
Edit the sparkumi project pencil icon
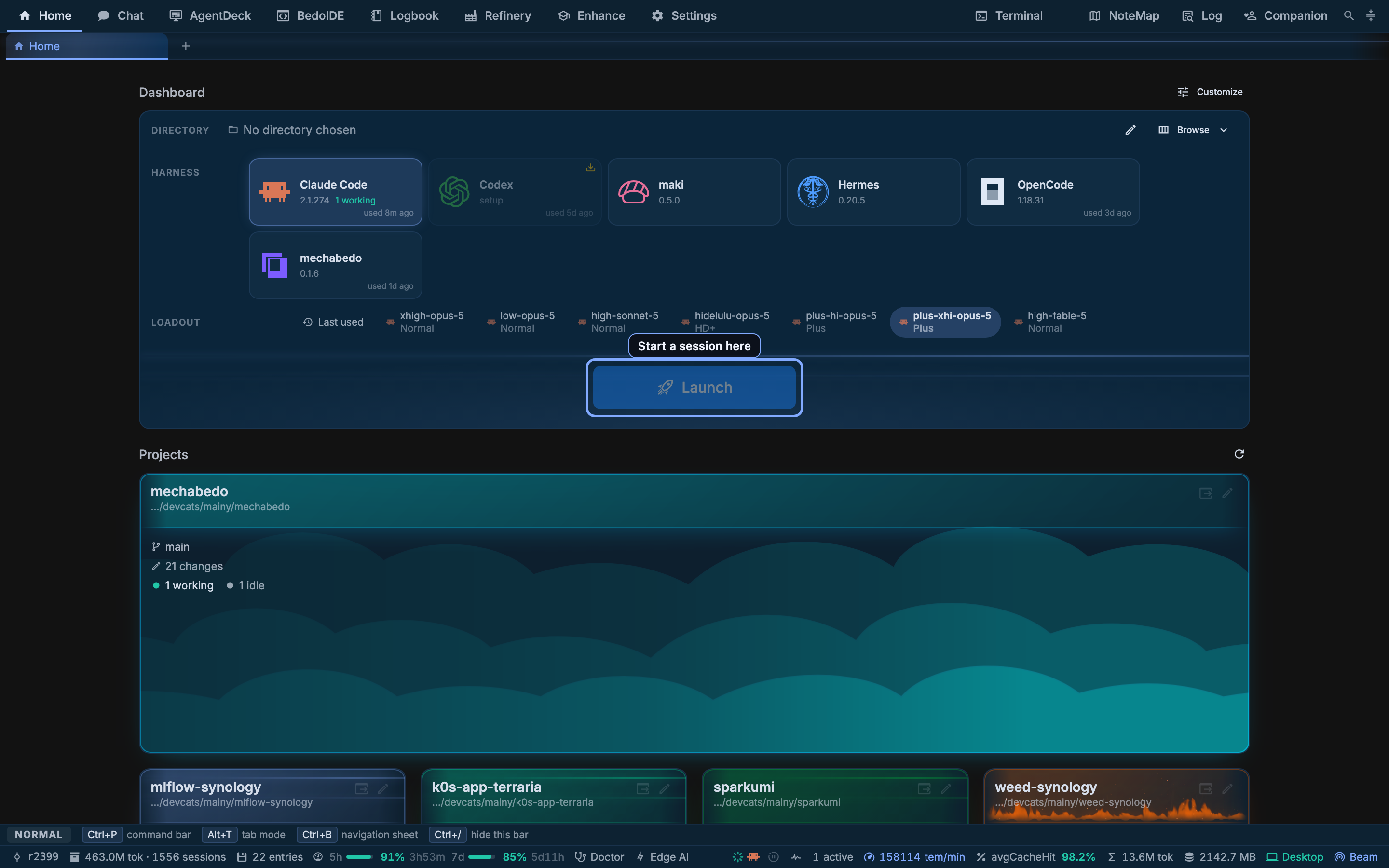tap(946, 788)
